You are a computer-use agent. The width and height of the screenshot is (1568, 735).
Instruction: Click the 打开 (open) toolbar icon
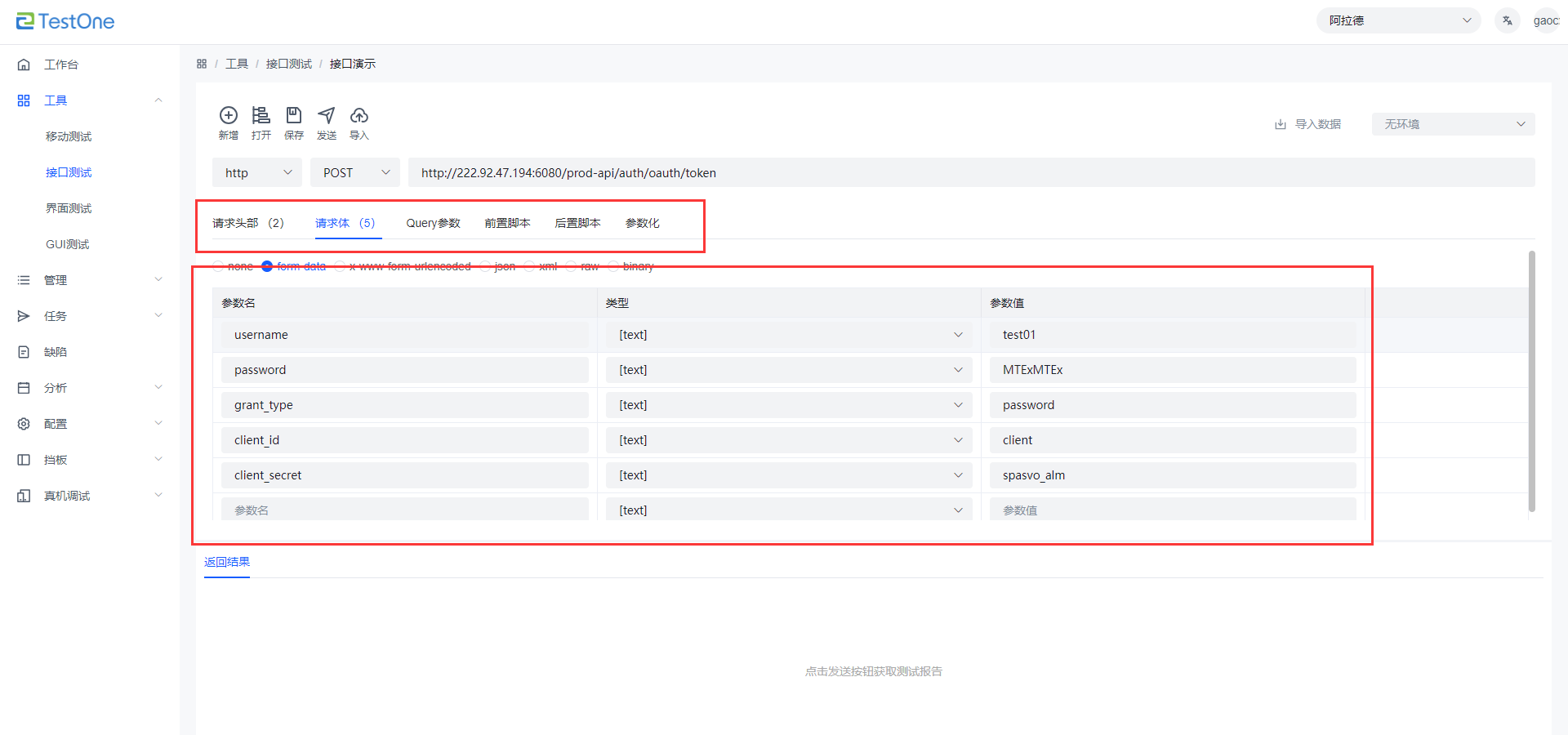(261, 116)
